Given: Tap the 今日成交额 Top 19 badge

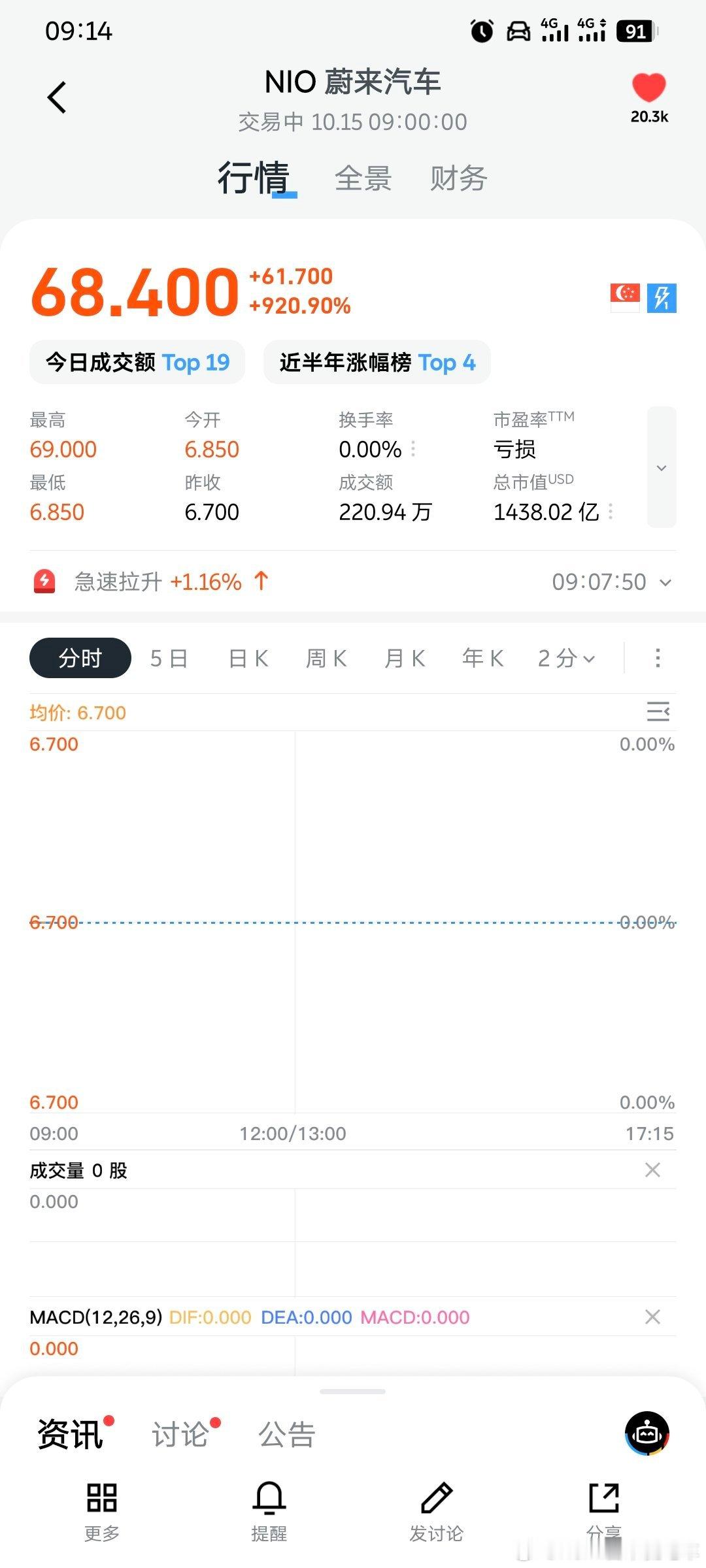Looking at the screenshot, I should click(x=137, y=362).
